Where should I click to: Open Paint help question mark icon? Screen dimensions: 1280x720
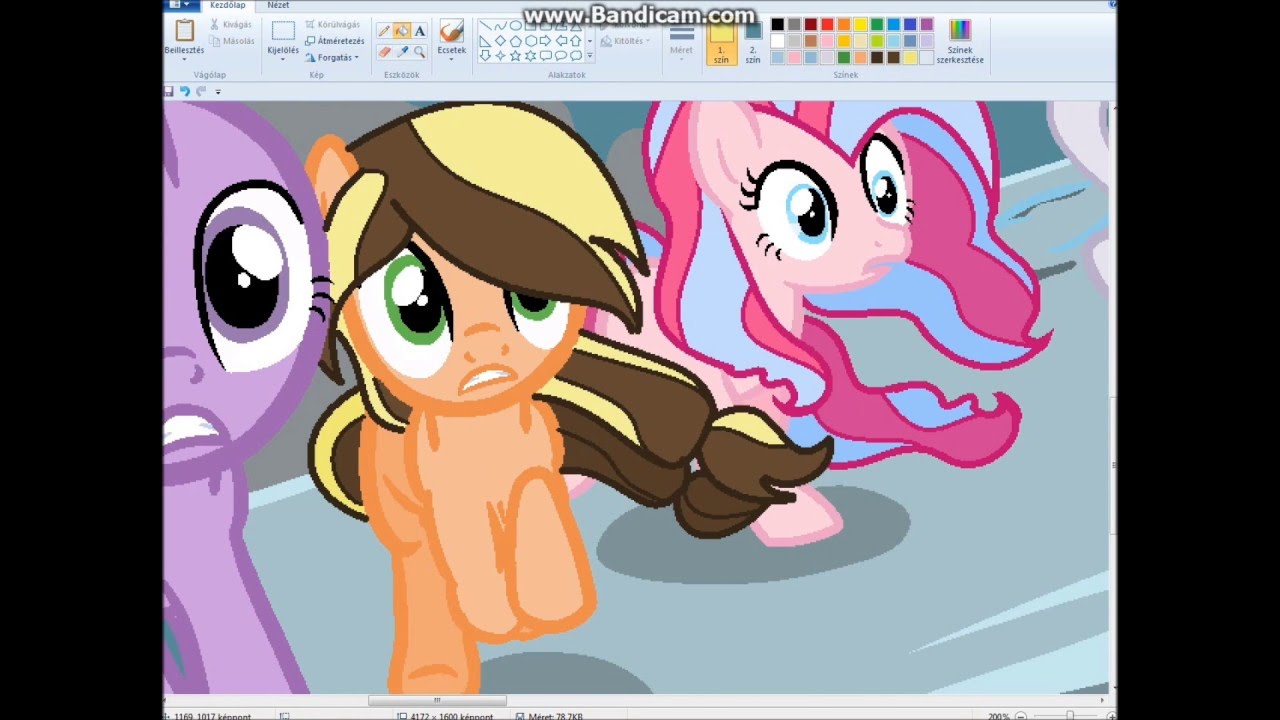coord(1112,4)
